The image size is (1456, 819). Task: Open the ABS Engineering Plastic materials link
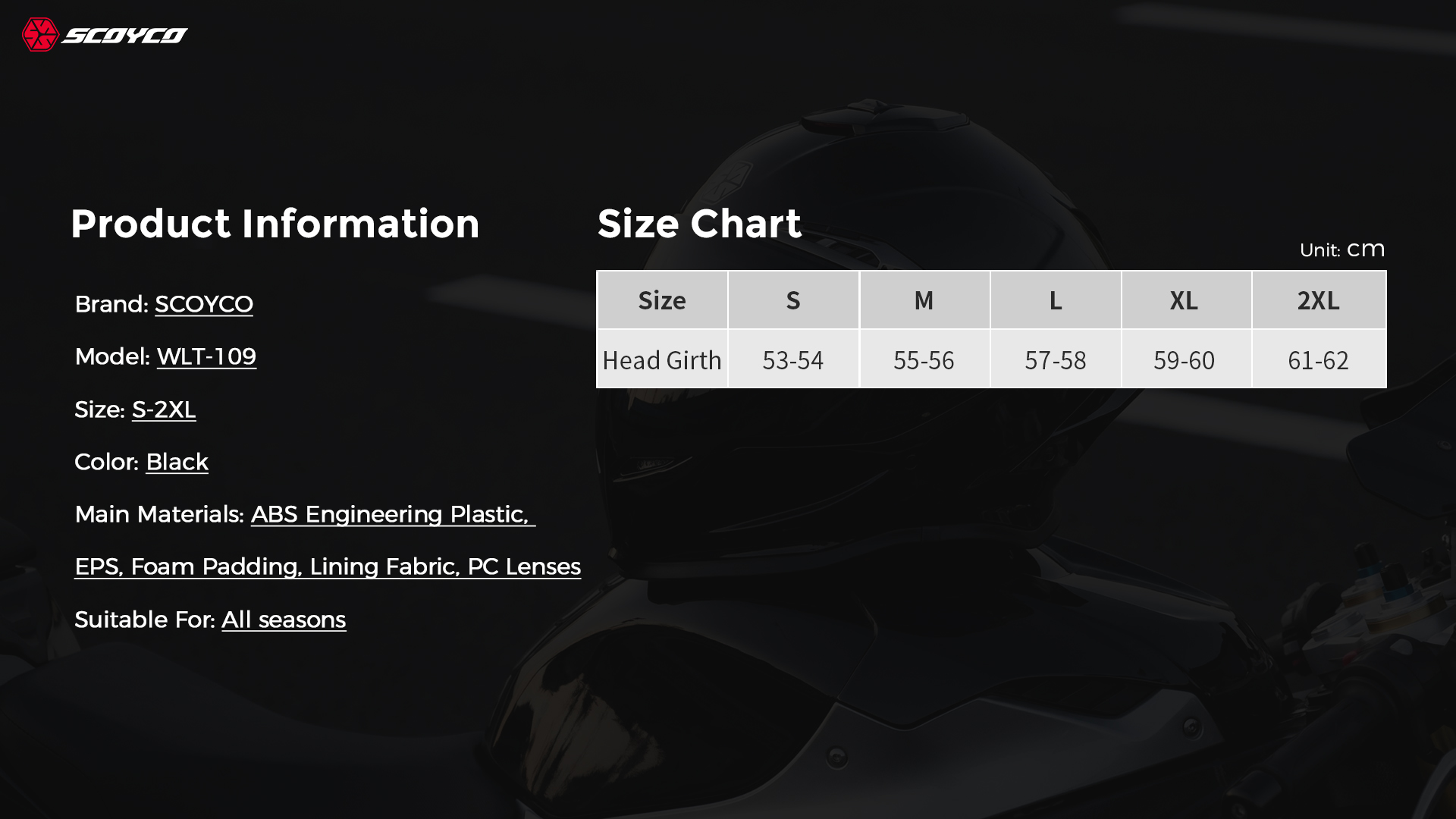click(x=393, y=514)
